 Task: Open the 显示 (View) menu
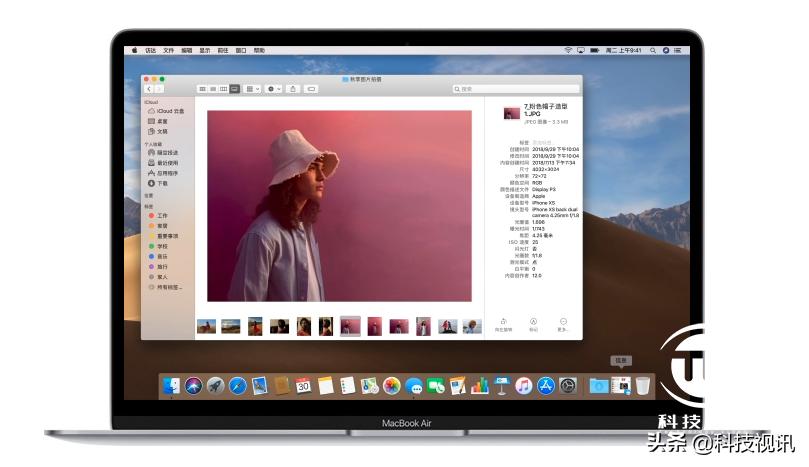tap(205, 51)
